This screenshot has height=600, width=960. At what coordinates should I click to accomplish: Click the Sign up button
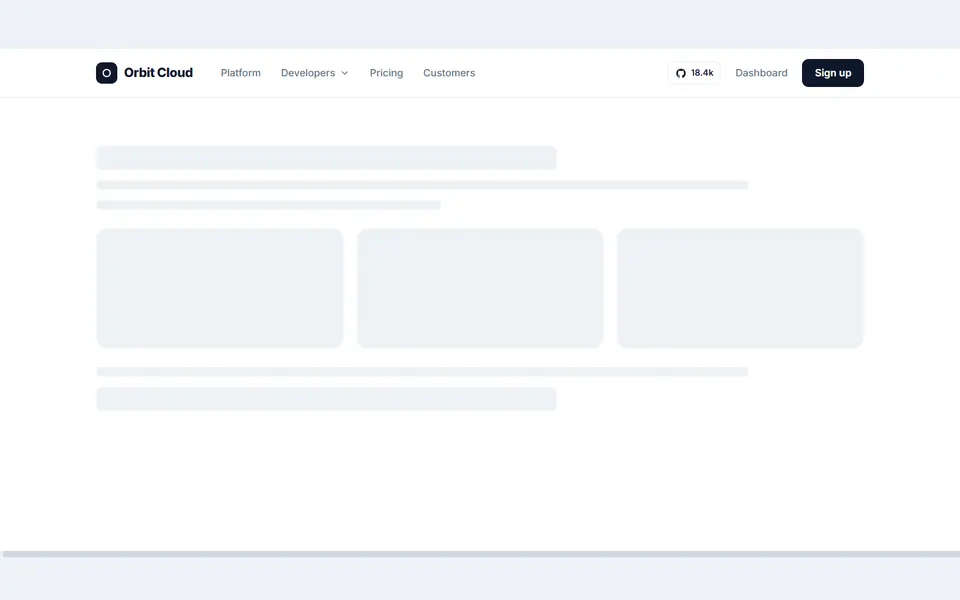pyautogui.click(x=833, y=73)
